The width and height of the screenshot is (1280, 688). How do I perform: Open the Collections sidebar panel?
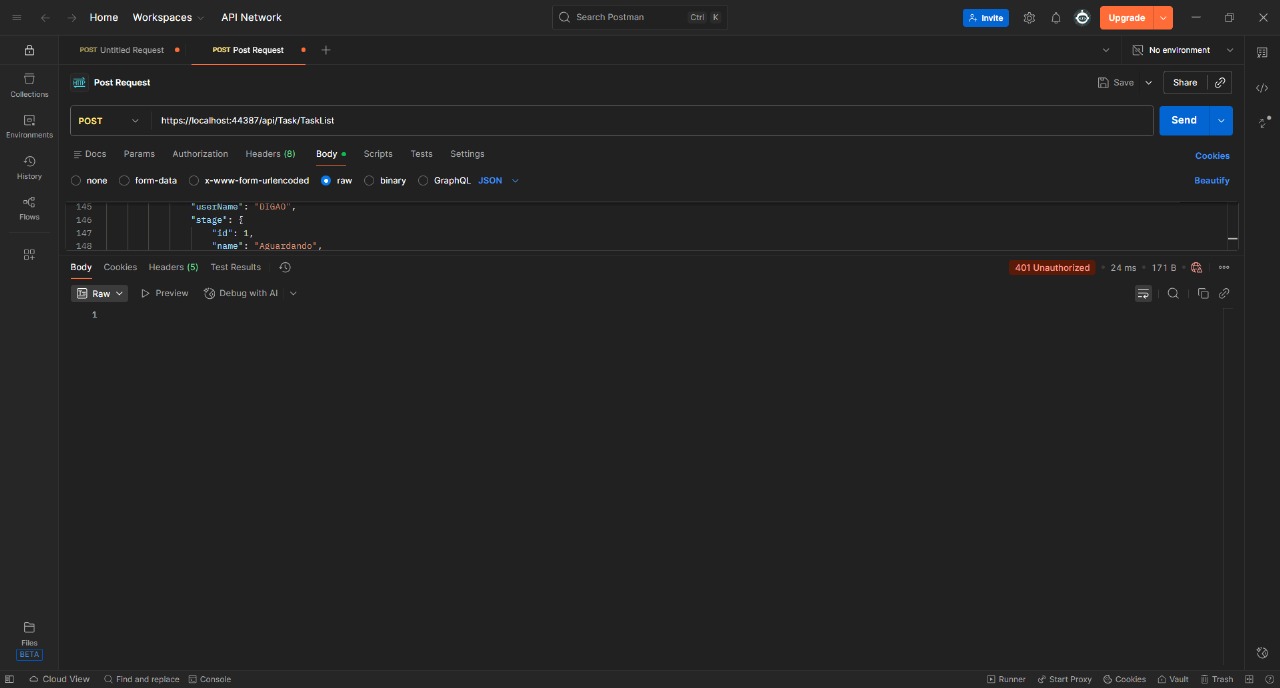29,85
